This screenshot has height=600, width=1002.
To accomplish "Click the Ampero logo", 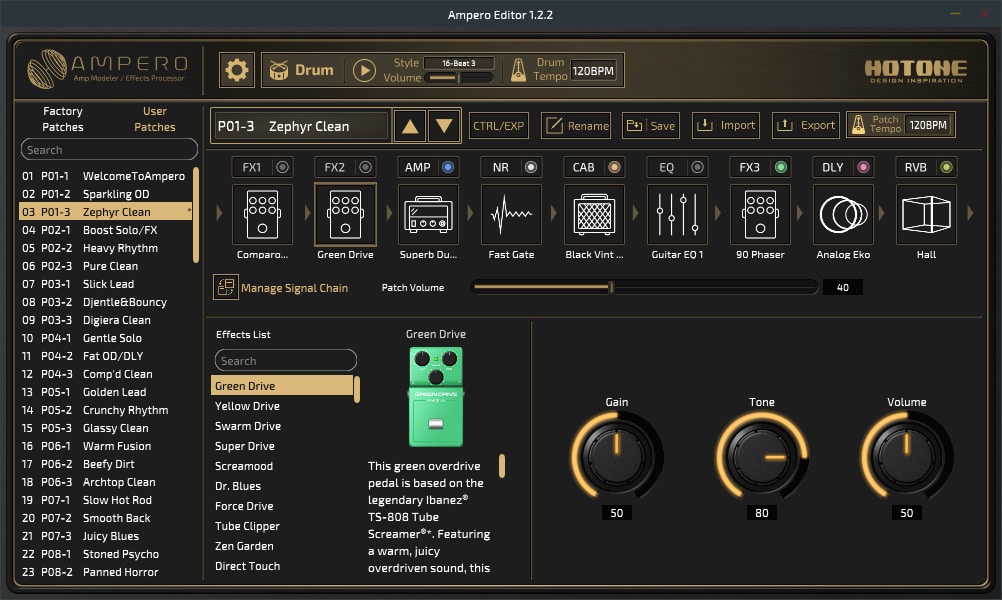I will pyautogui.click(x=108, y=68).
